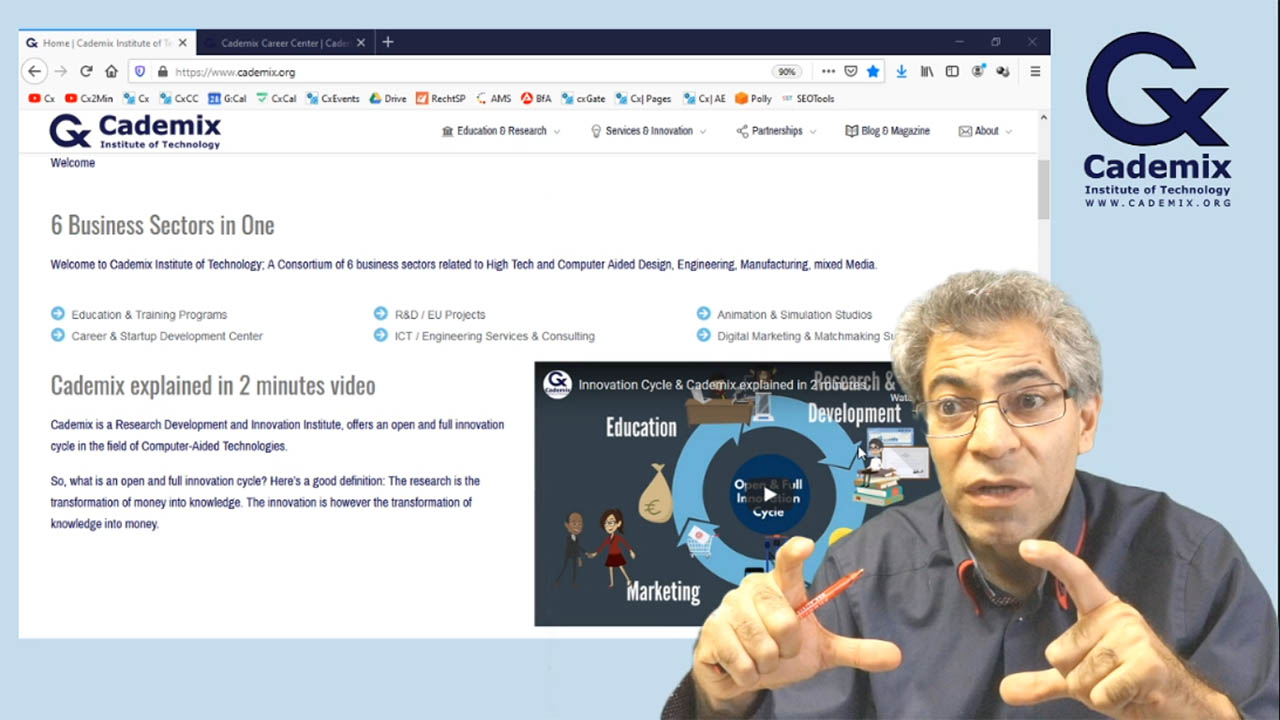Click the Welcome text below the logo
The height and width of the screenshot is (720, 1280).
coord(73,163)
